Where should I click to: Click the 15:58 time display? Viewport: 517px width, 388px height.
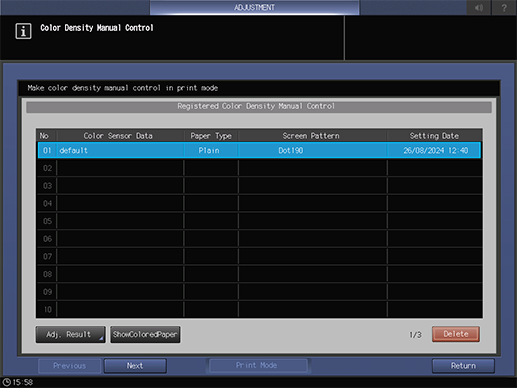23,382
